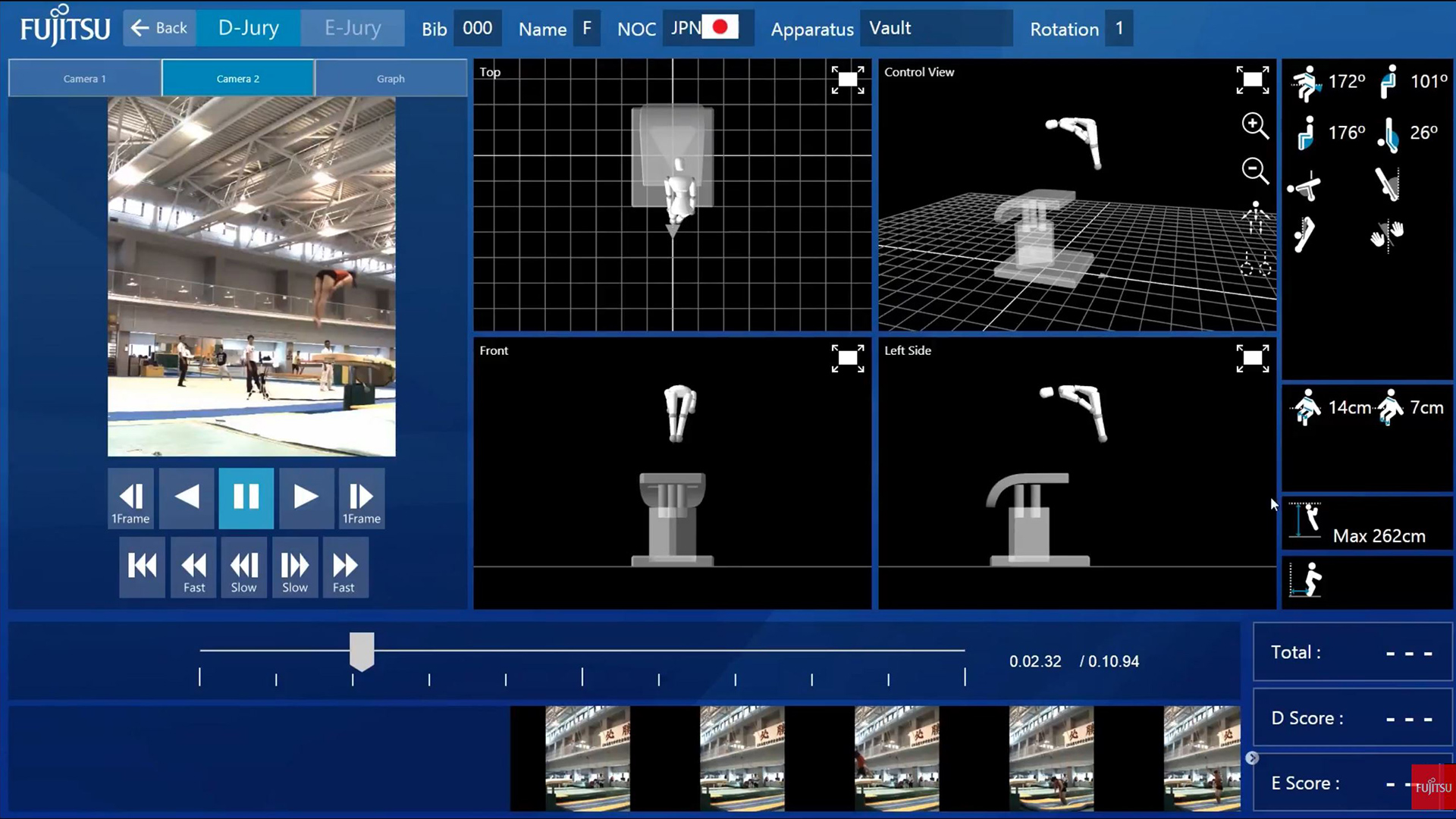
Task: Click the Name field showing F
Action: point(586,28)
